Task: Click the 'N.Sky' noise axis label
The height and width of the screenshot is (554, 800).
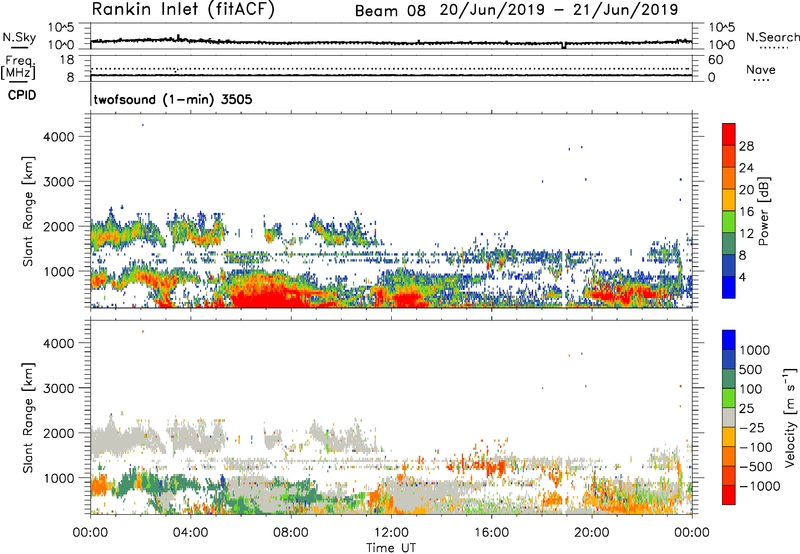Action: pos(19,37)
